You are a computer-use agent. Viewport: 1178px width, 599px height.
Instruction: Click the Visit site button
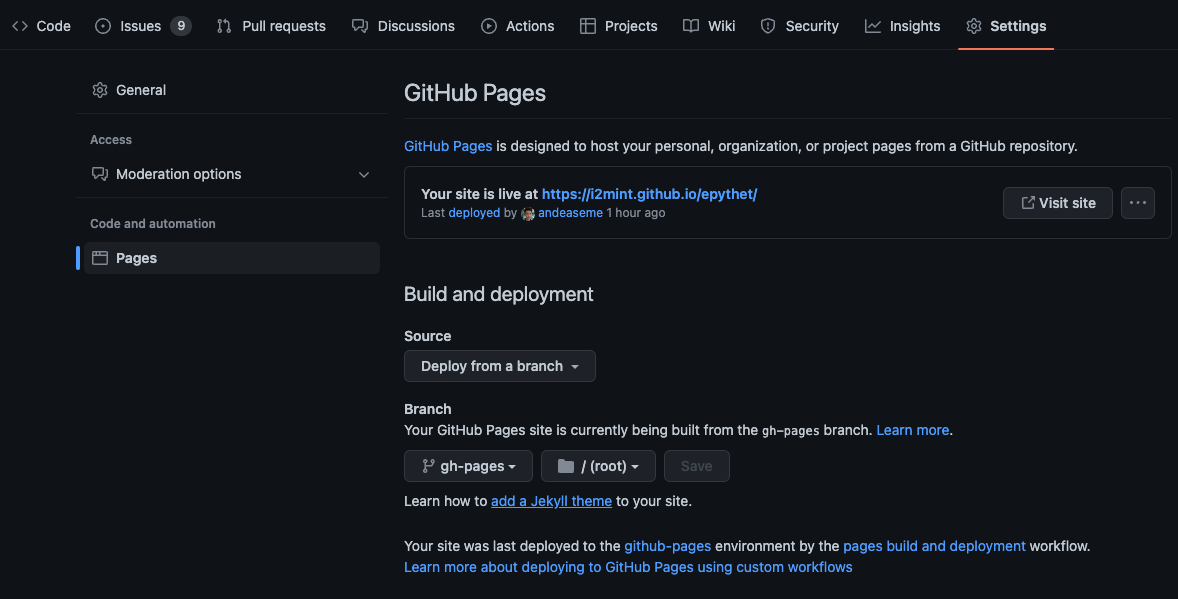coord(1057,203)
